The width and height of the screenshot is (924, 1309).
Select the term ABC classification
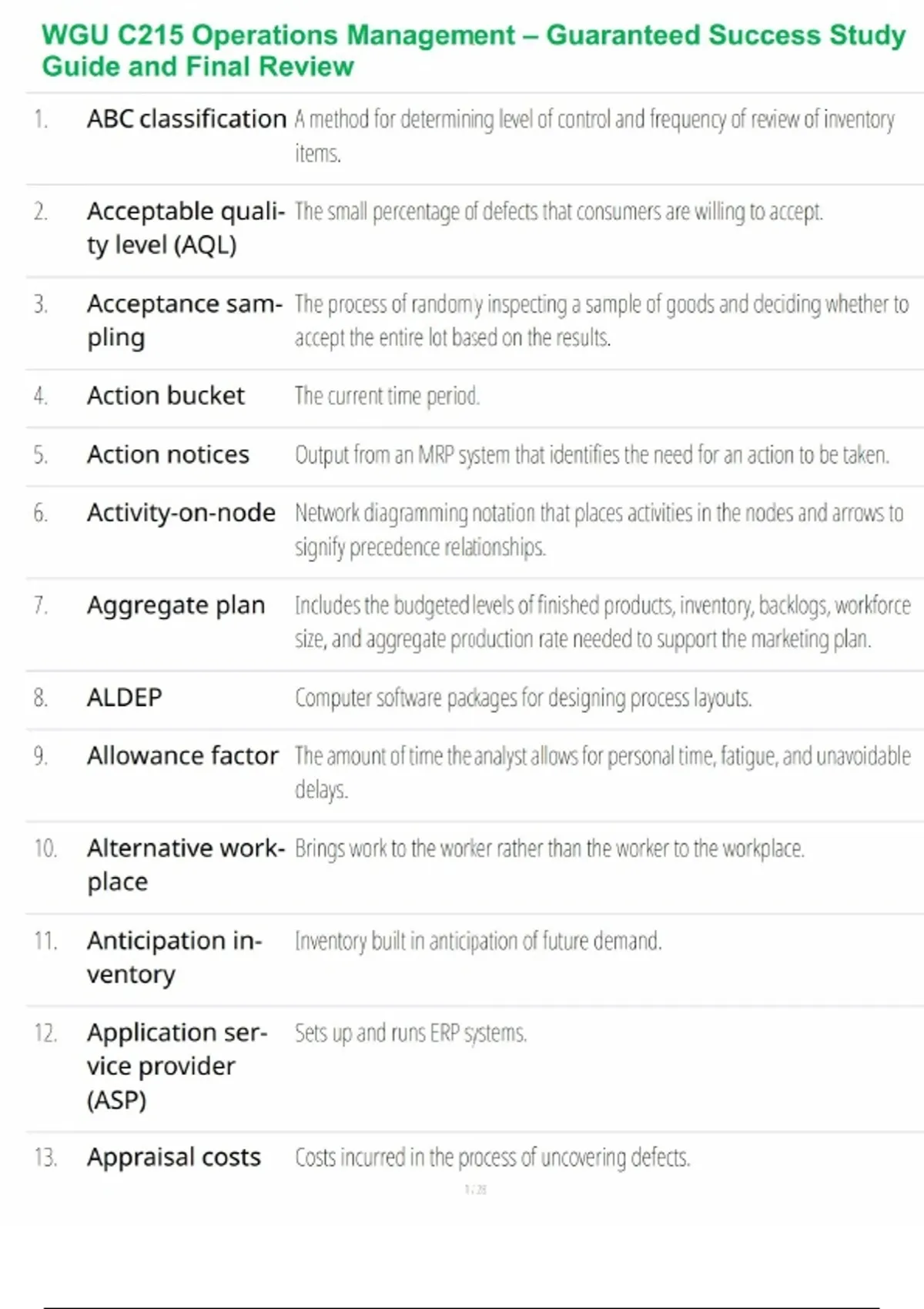coord(186,119)
